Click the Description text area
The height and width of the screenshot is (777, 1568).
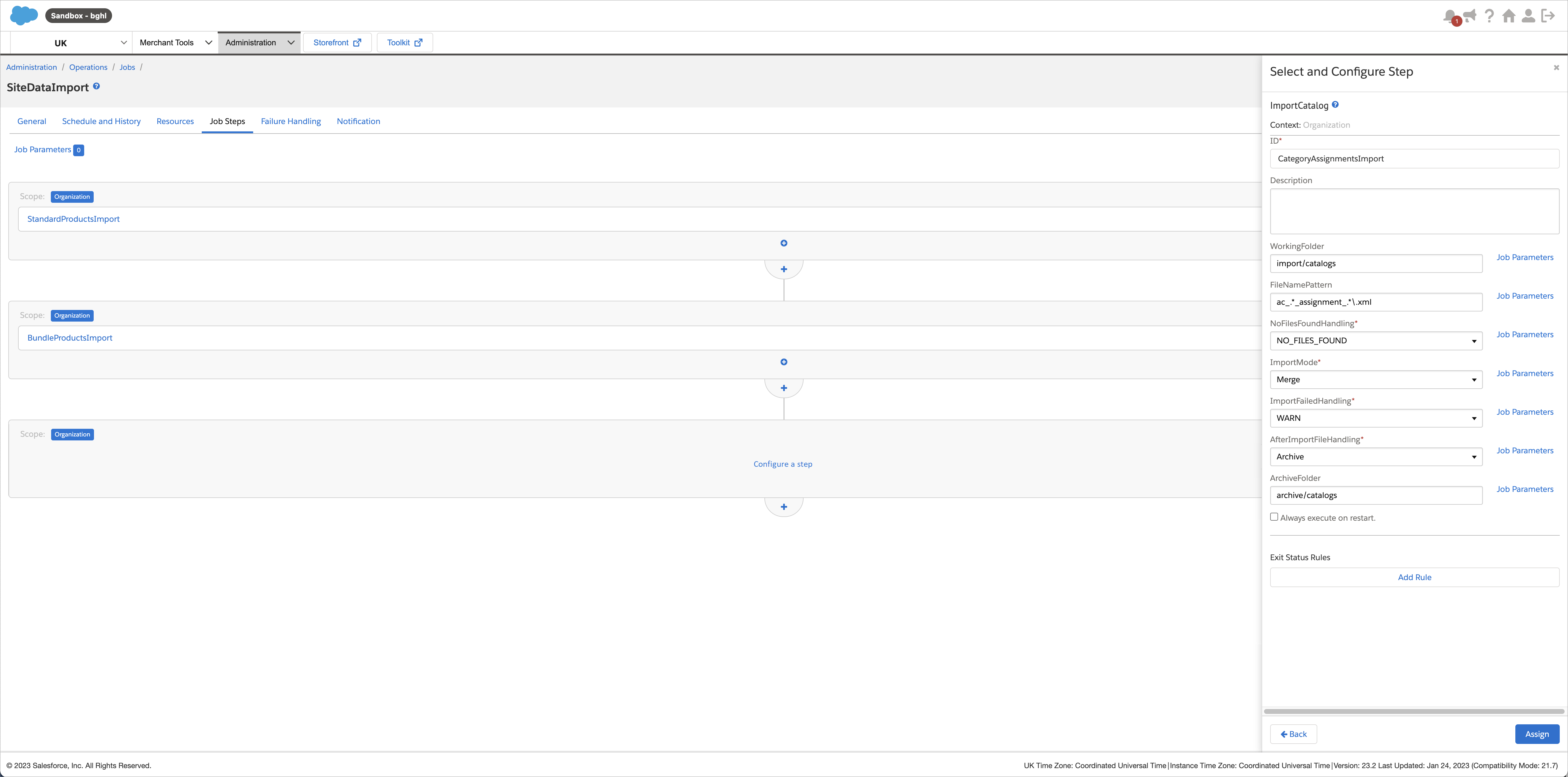tap(1414, 211)
